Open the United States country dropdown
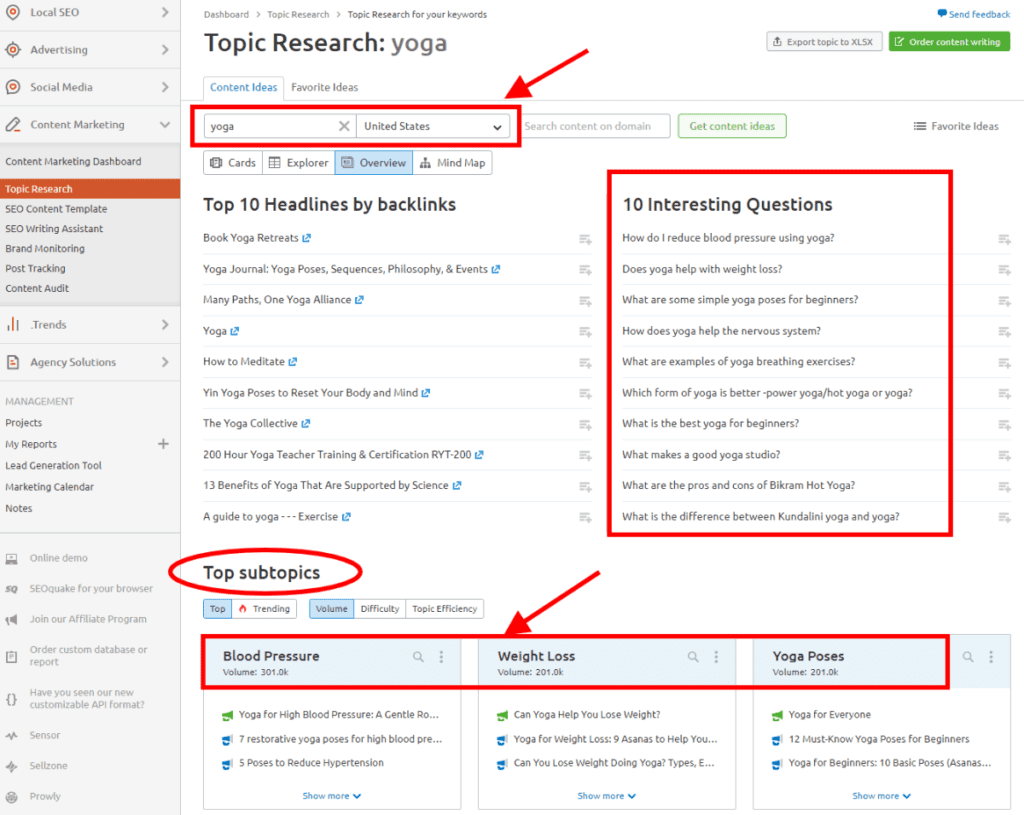This screenshot has width=1024, height=815. 434,126
